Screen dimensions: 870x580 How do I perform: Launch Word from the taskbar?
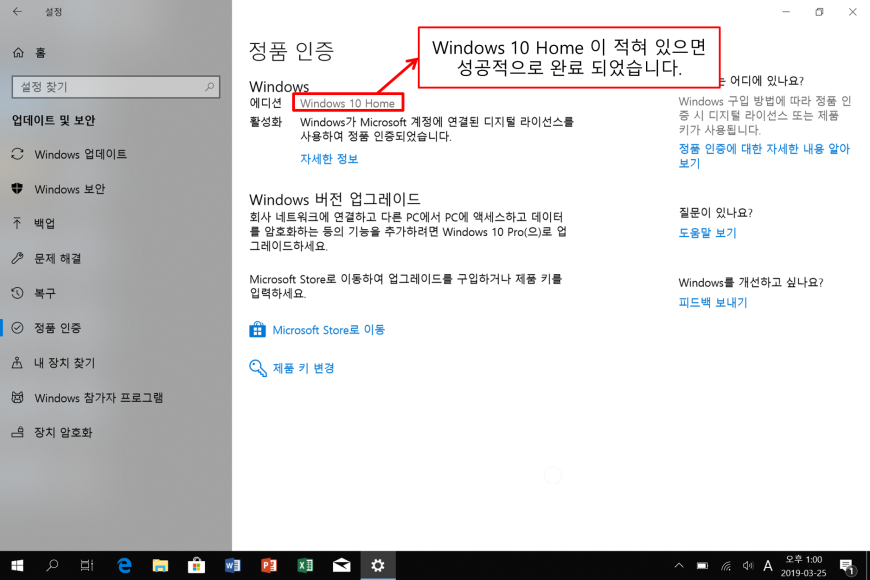[x=232, y=566]
